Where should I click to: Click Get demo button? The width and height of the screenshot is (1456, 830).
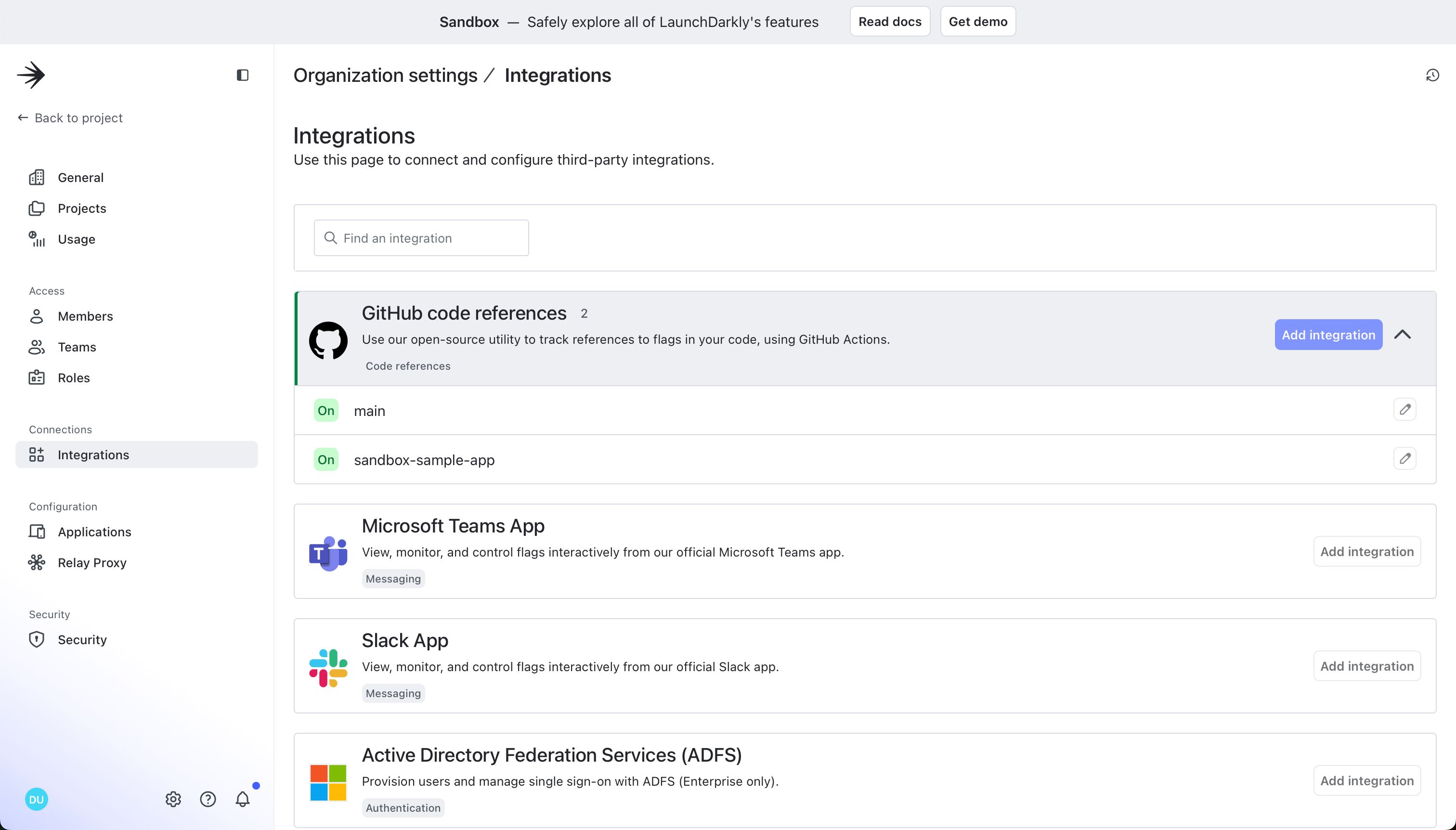click(x=978, y=22)
